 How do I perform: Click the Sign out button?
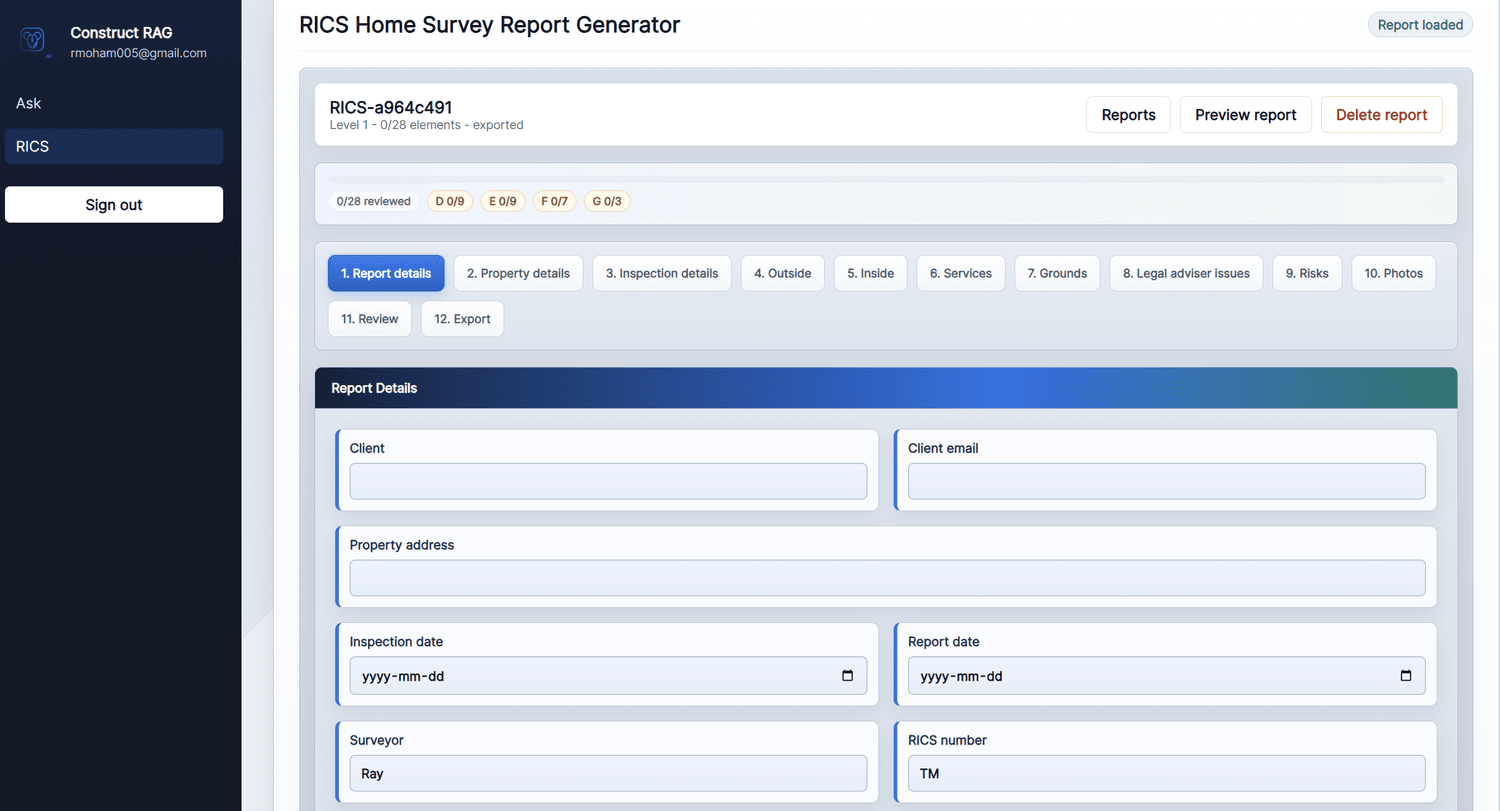(114, 204)
